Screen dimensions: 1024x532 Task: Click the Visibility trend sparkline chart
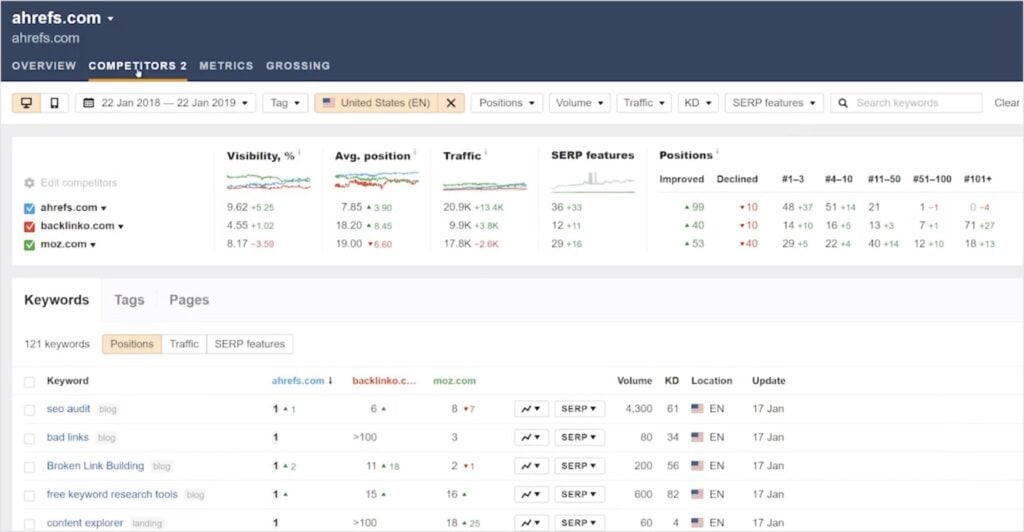click(x=268, y=181)
